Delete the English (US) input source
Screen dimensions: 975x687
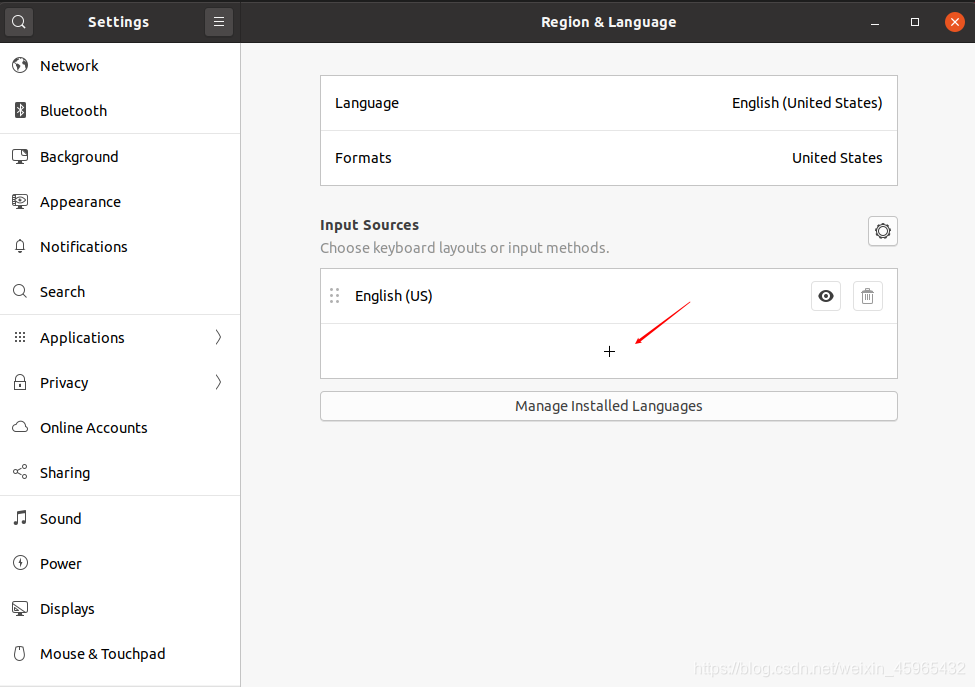(x=867, y=296)
